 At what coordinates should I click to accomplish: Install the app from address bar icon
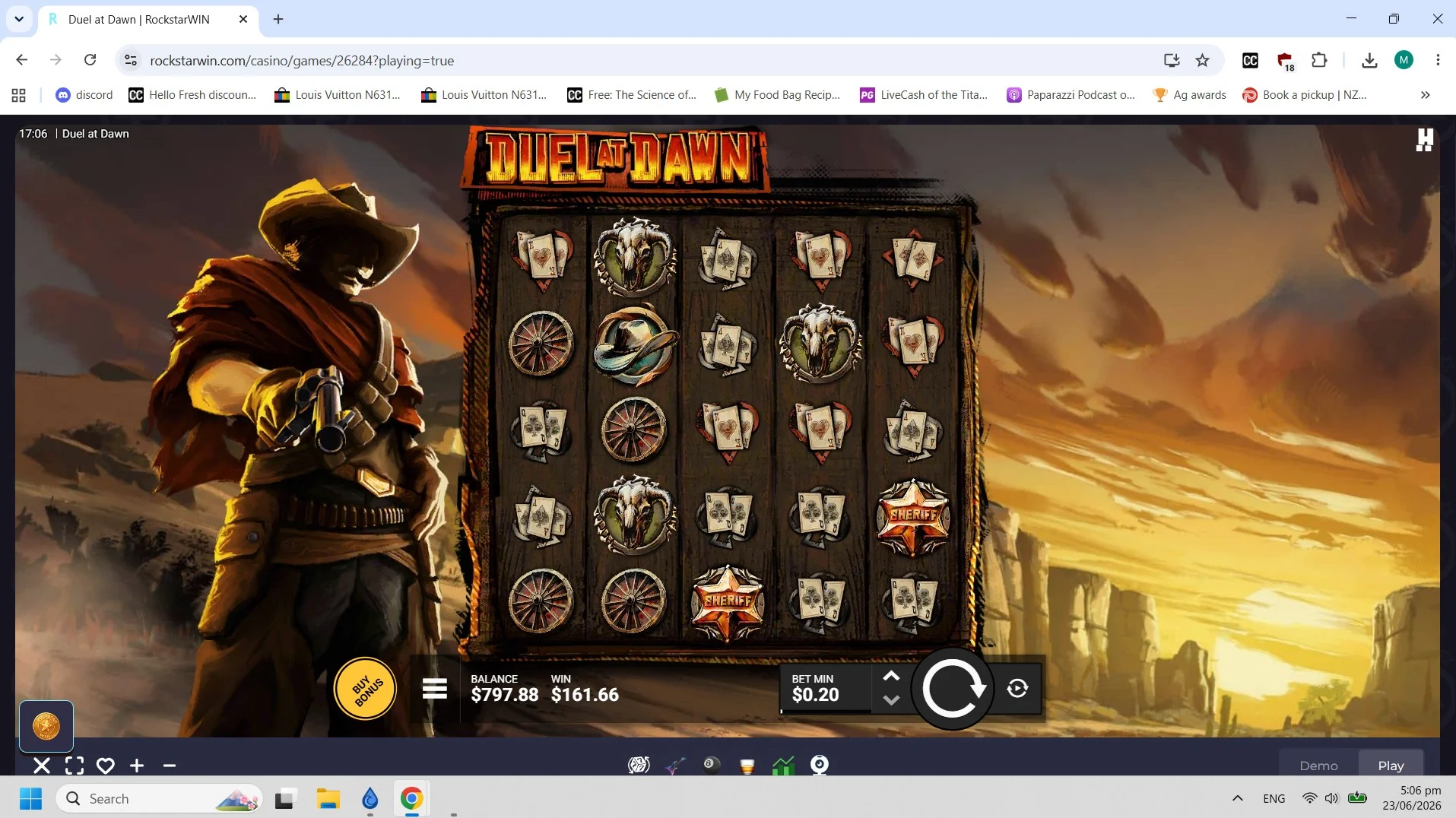click(x=1171, y=60)
